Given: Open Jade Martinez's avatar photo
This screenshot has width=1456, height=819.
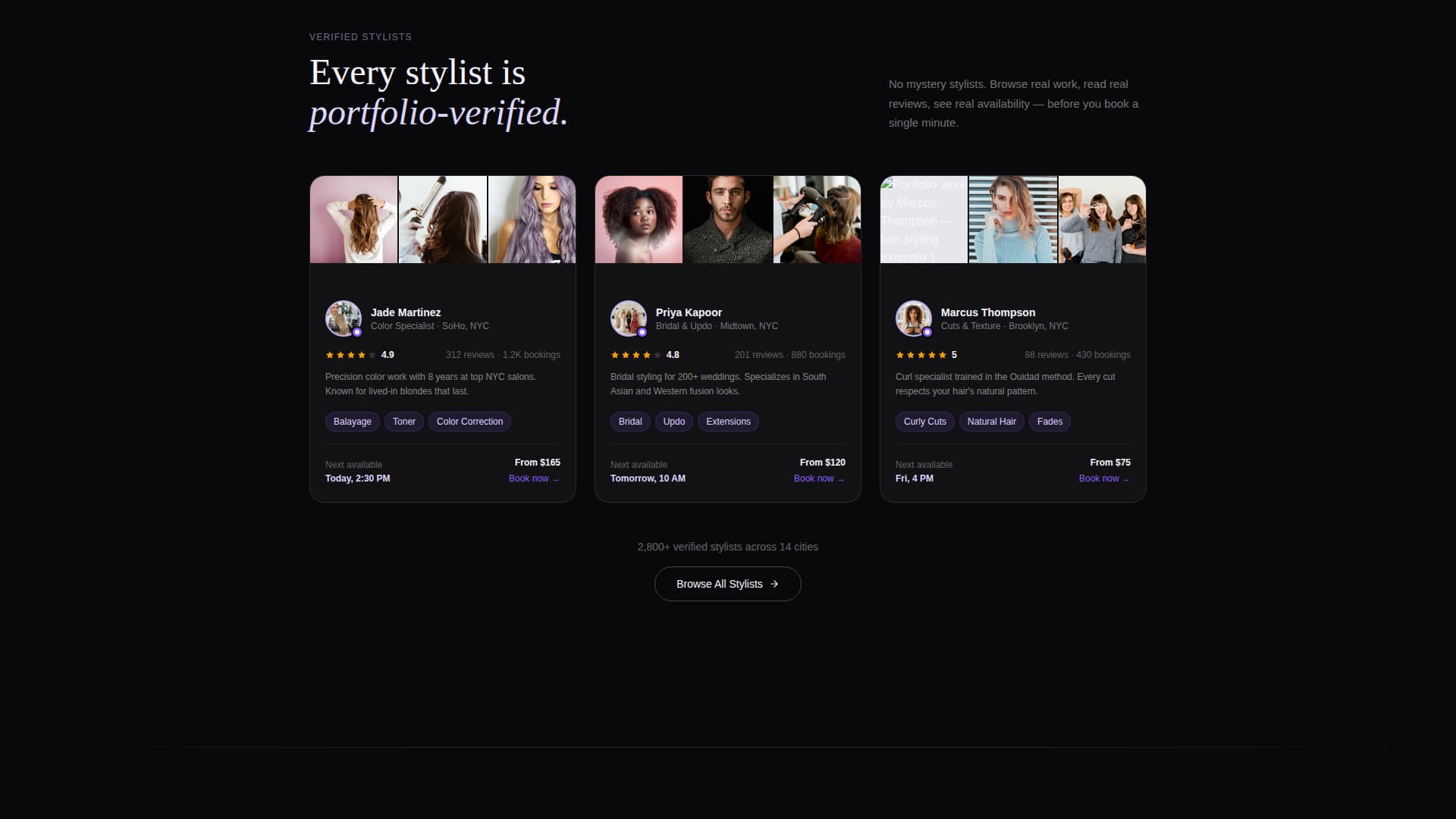Looking at the screenshot, I should point(344,318).
